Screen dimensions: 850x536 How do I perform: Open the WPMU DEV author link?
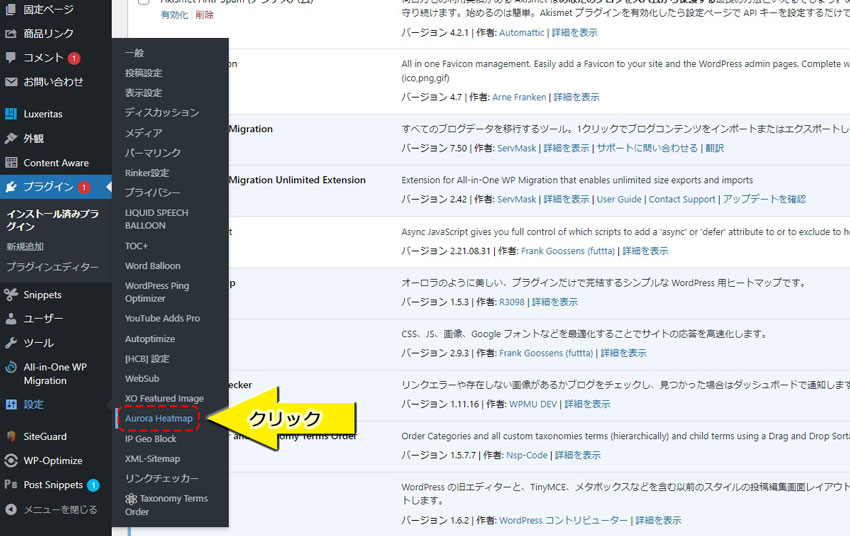click(533, 404)
